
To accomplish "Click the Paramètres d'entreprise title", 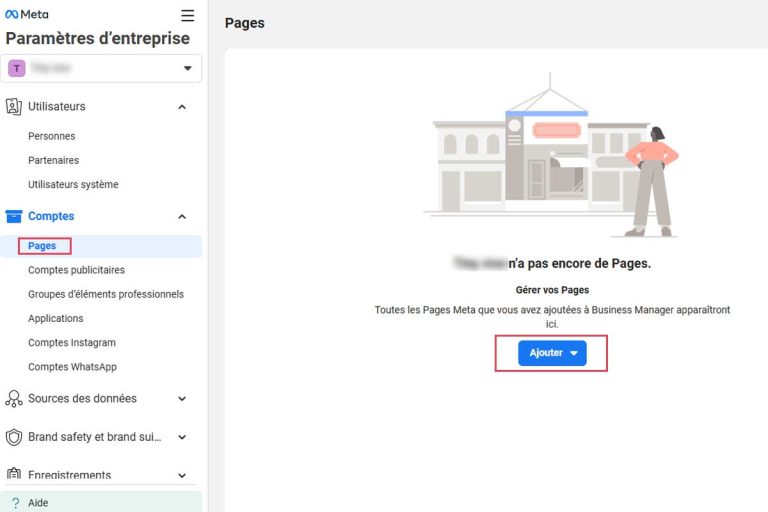I will coord(97,38).
